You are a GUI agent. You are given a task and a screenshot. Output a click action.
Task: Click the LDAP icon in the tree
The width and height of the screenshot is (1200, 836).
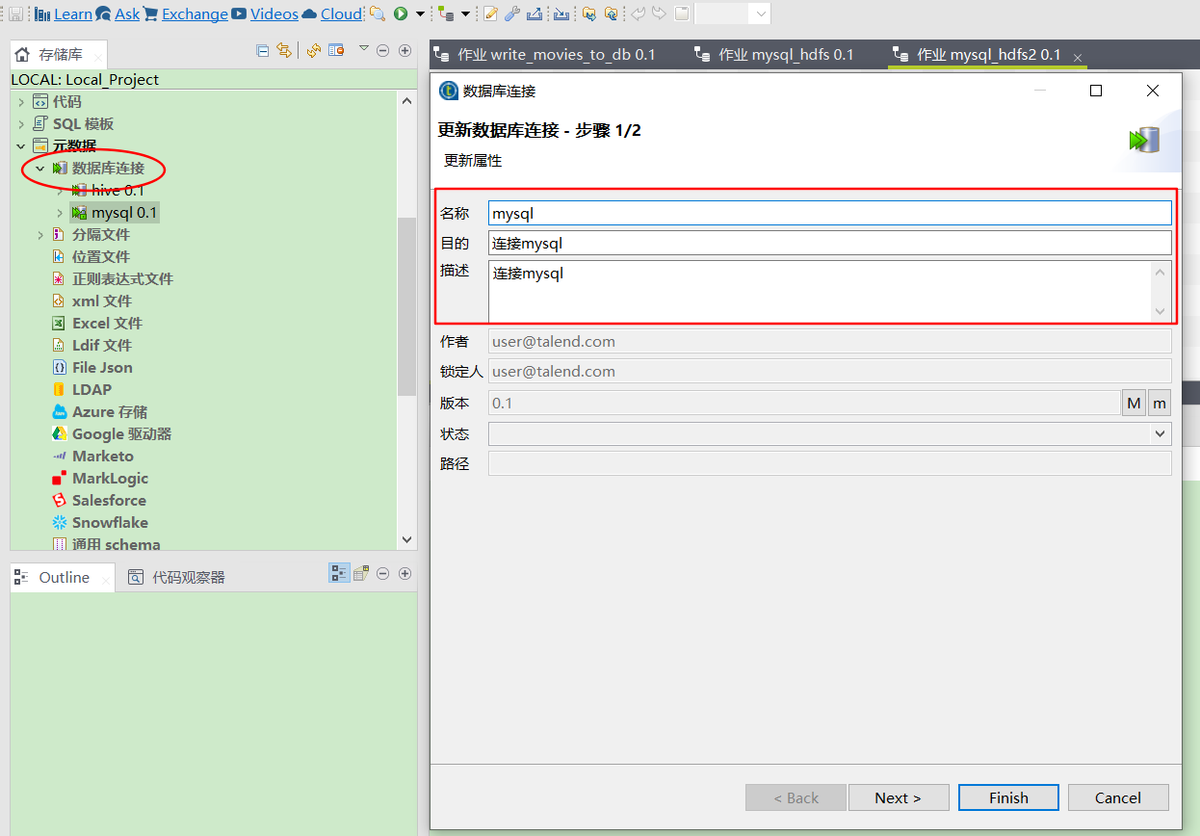tap(59, 389)
